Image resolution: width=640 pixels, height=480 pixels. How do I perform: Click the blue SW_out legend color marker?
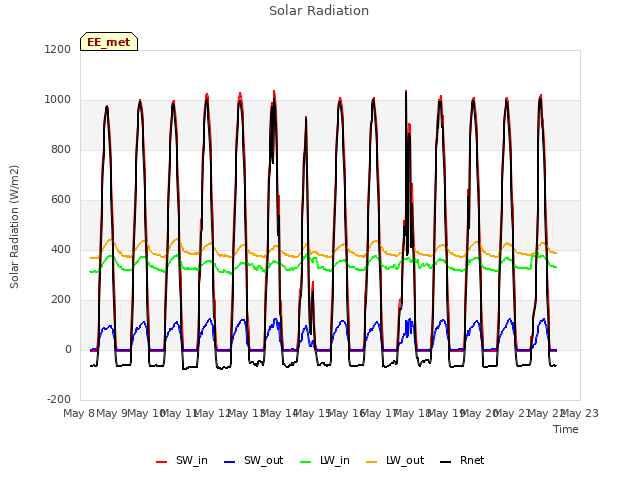pos(230,462)
